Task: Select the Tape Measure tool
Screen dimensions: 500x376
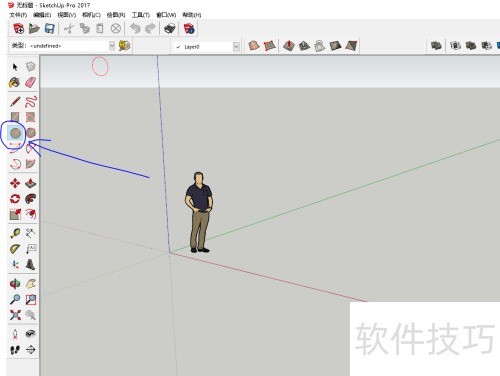Action: tap(15, 233)
